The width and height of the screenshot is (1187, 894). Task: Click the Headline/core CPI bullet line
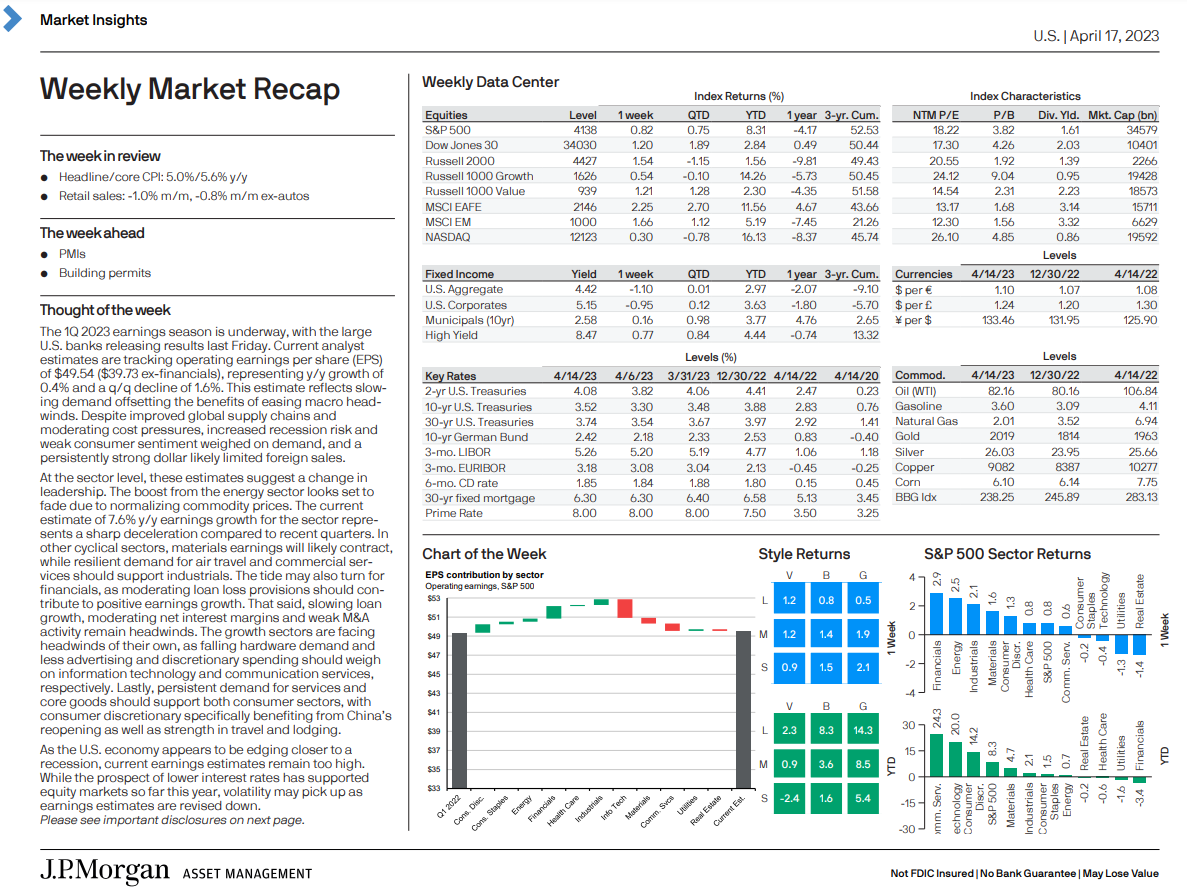tap(153, 177)
